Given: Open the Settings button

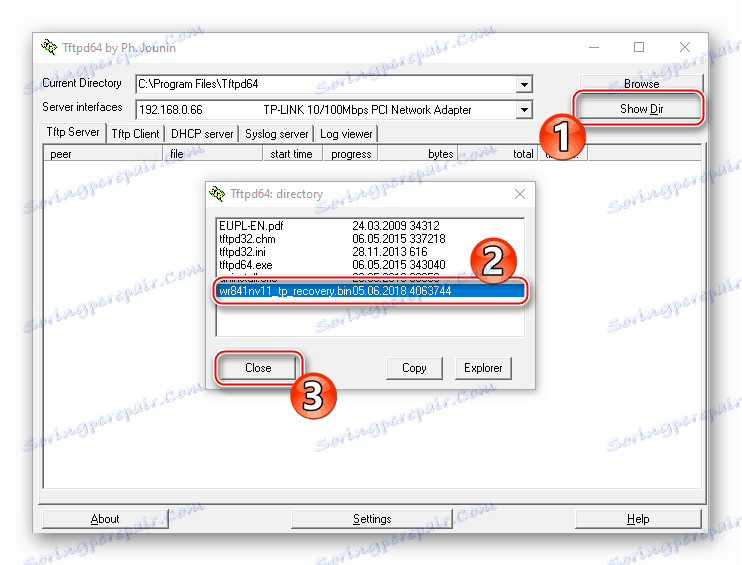Looking at the screenshot, I should coord(372,519).
